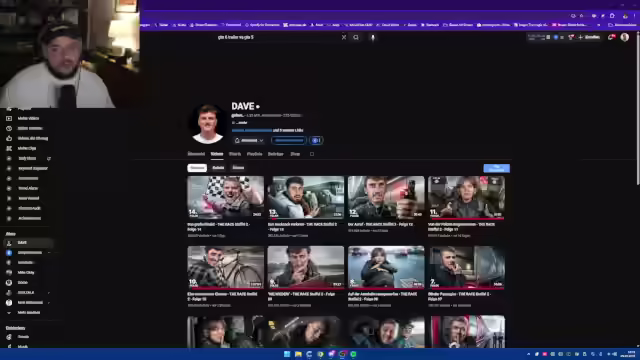Image resolution: width=640 pixels, height=360 pixels.
Task: Open the Folge 14 video thumbnail
Action: pyautogui.click(x=225, y=198)
